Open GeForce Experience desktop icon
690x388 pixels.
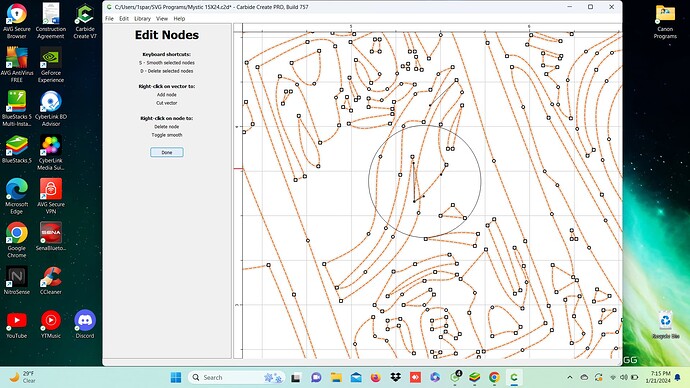click(x=51, y=65)
